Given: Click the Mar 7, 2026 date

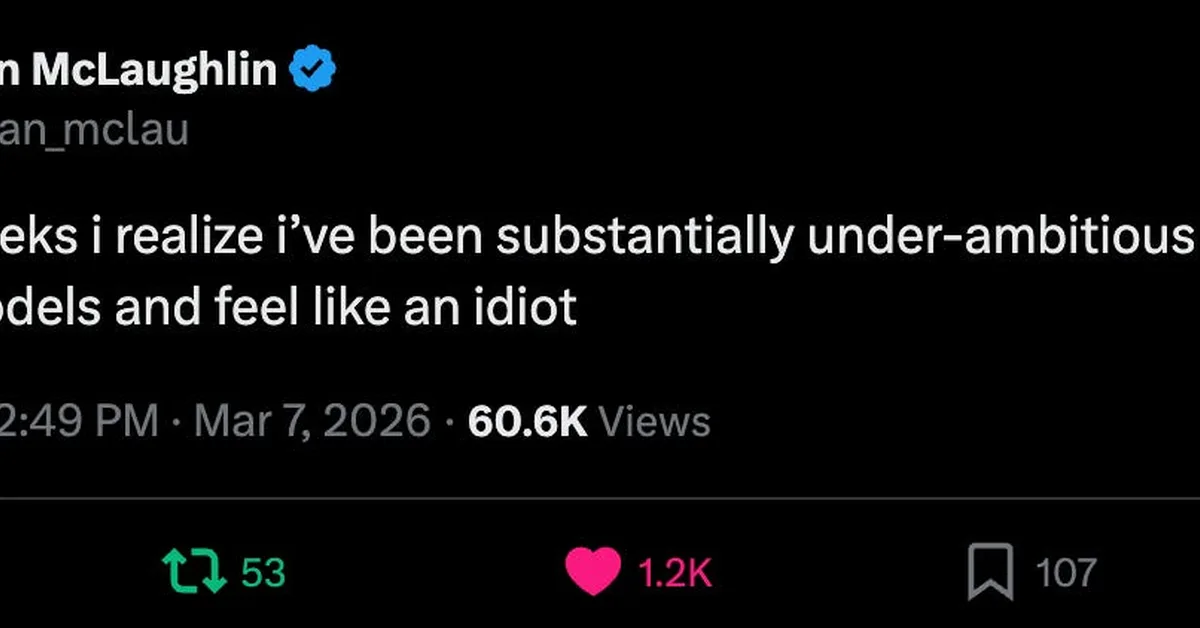Looking at the screenshot, I should tap(312, 421).
